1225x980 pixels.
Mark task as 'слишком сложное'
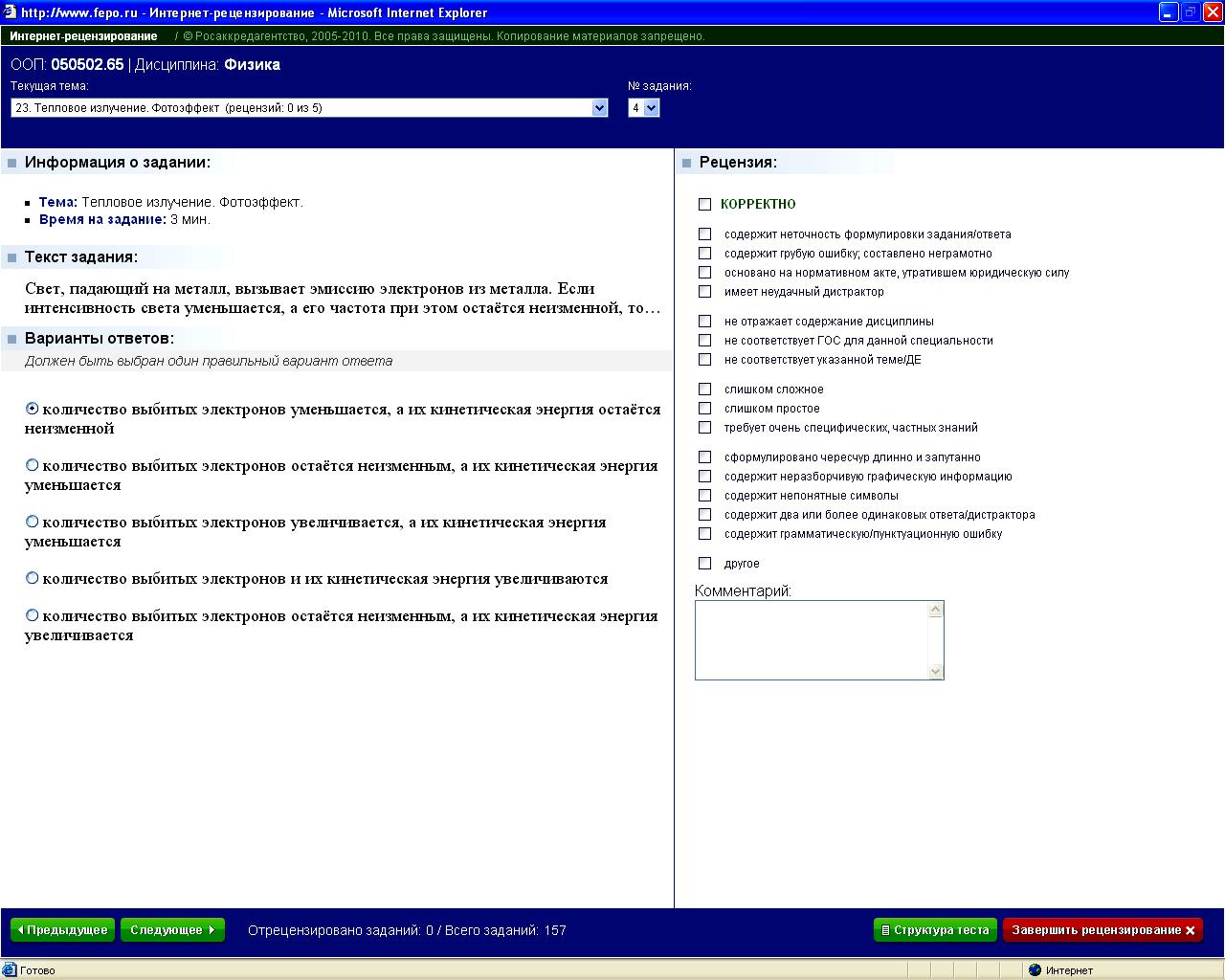pos(705,389)
